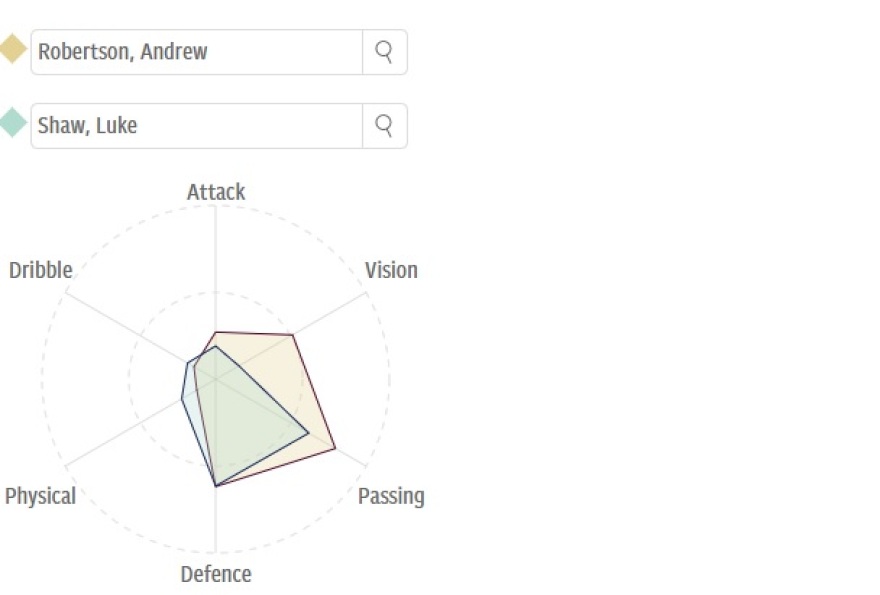Focus the Shaw, Luke player name field
Image resolution: width=880 pixels, height=595 pixels.
tap(197, 125)
